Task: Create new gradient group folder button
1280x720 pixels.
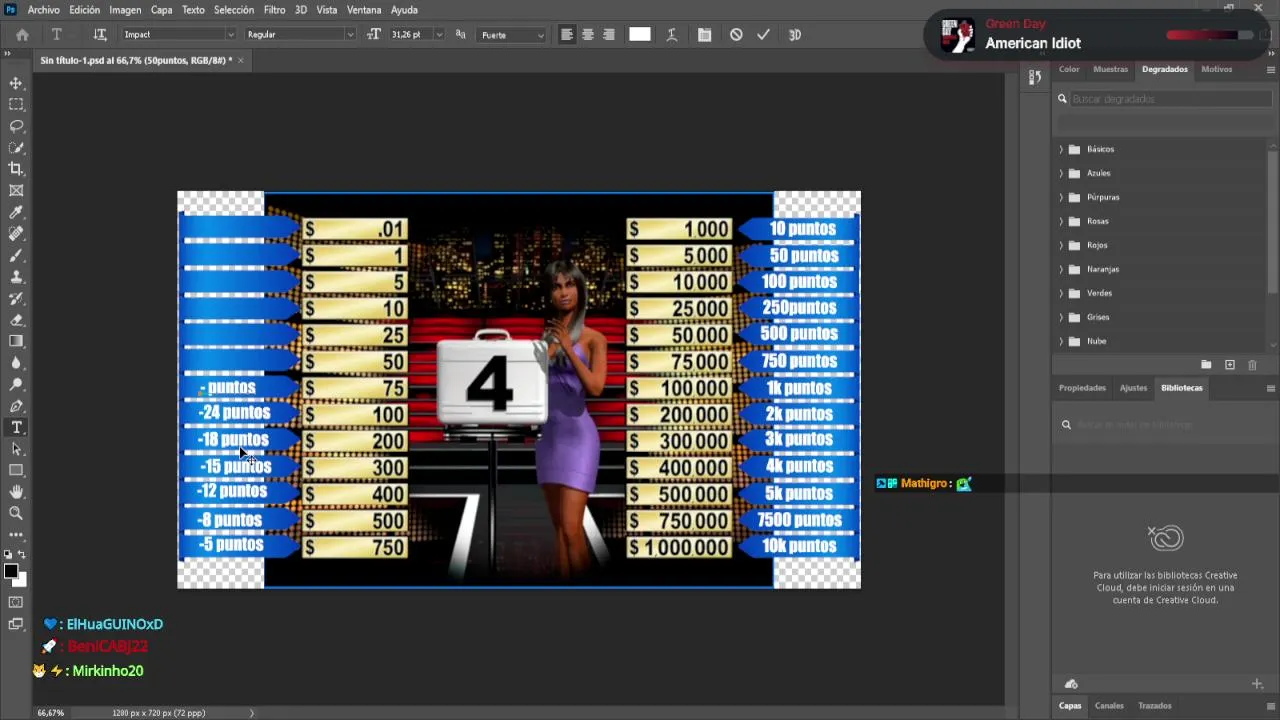Action: [1206, 365]
